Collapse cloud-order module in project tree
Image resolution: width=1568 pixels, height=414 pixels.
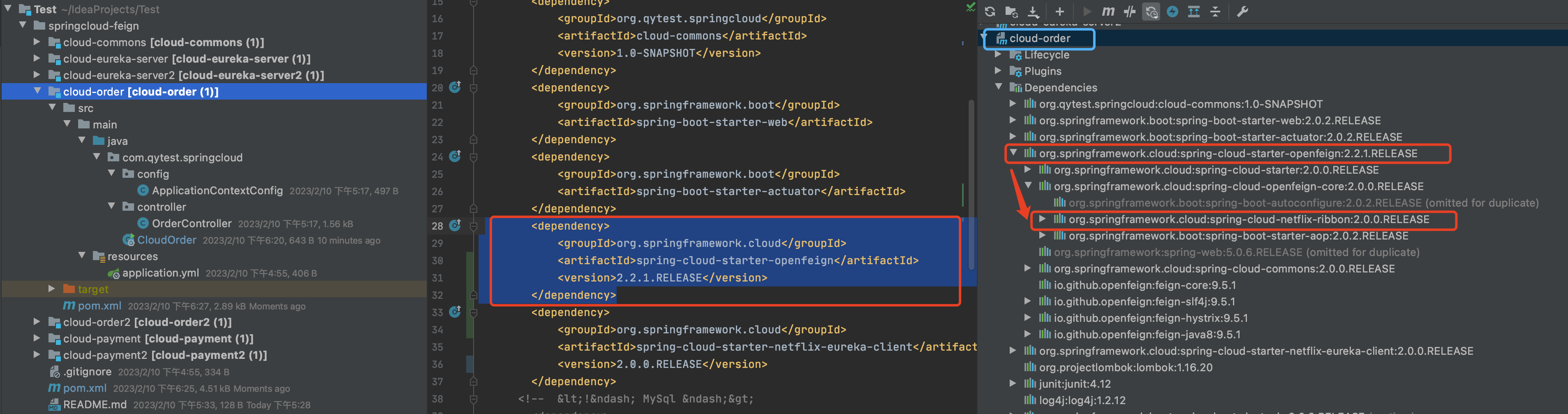(x=37, y=91)
